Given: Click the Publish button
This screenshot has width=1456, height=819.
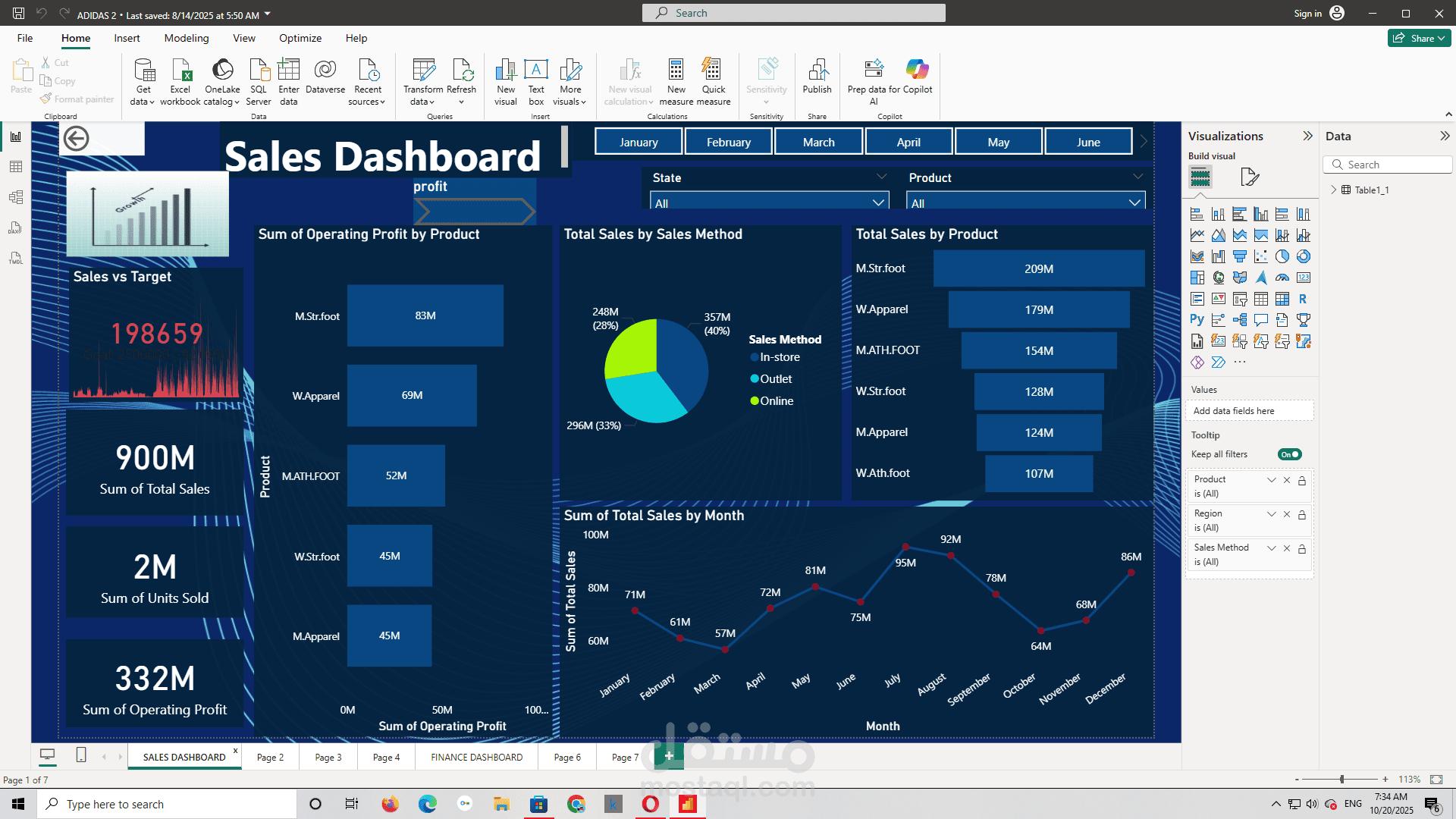Looking at the screenshot, I should tap(817, 77).
